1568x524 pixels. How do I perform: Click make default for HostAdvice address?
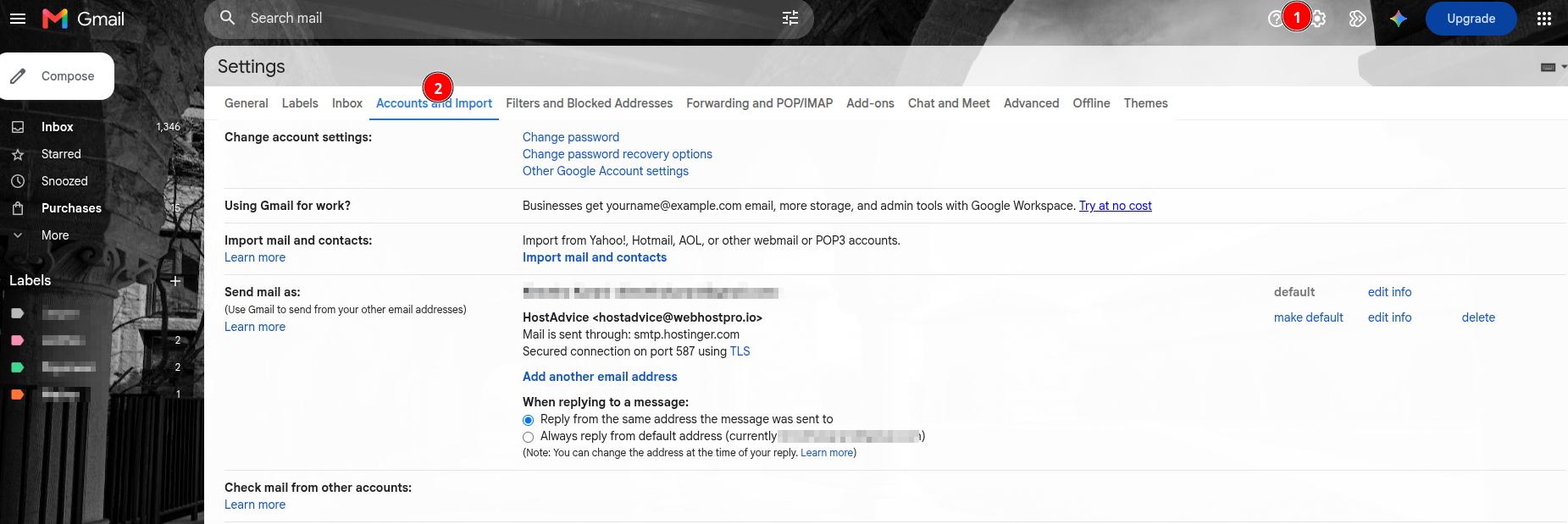click(1309, 317)
